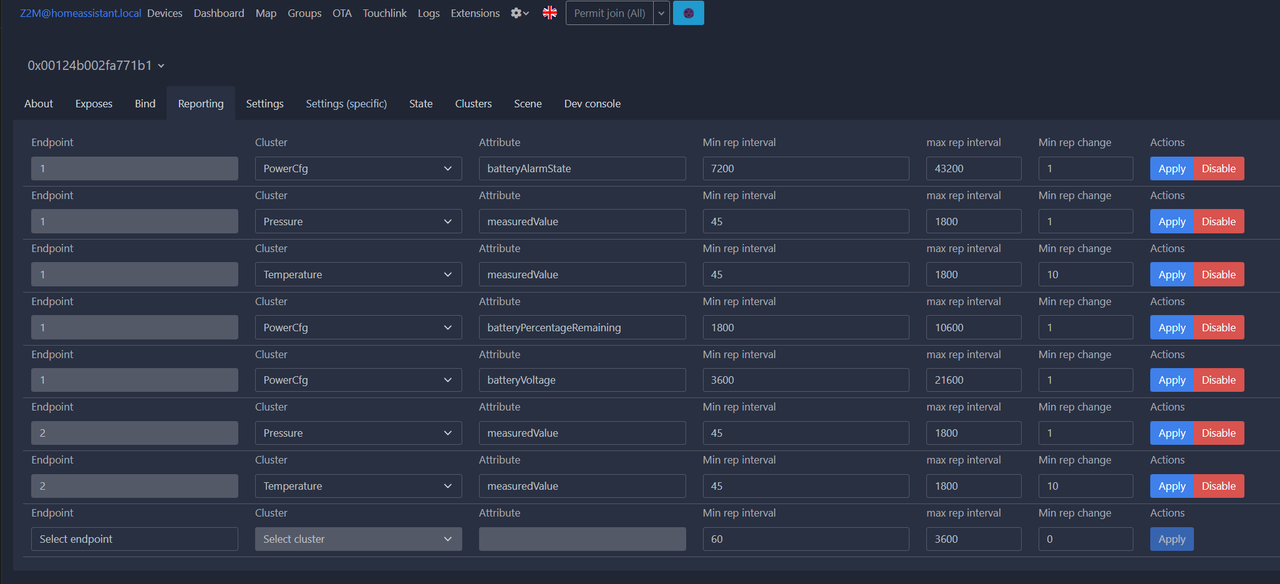This screenshot has width=1280, height=584.
Task: Open the Clusters tab
Action: 473,103
